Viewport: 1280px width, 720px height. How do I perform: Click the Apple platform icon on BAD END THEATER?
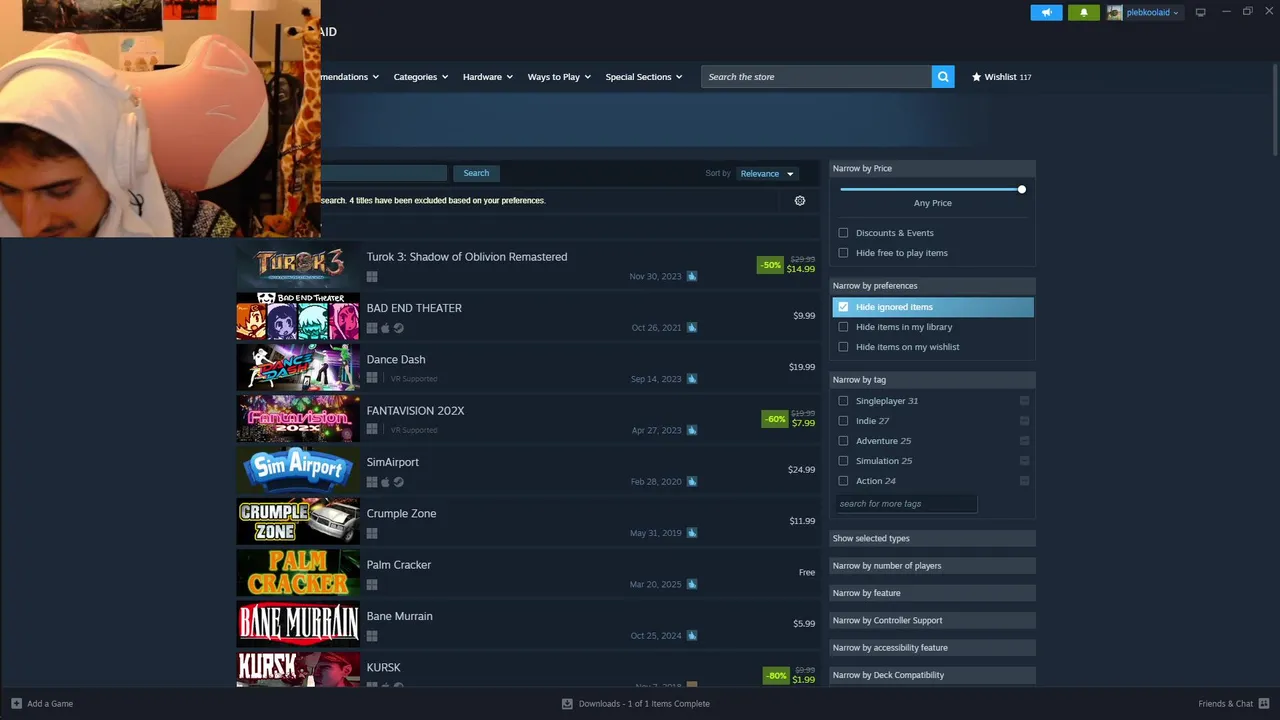click(385, 328)
